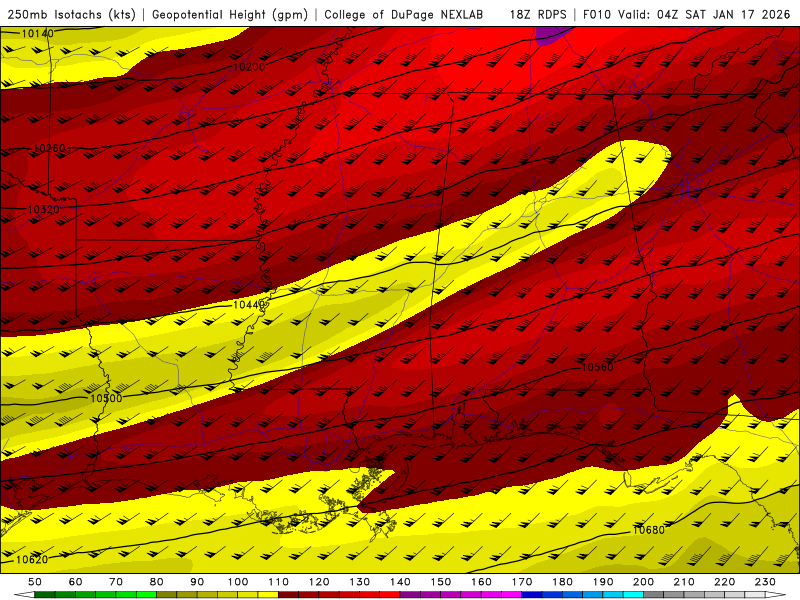Click the 10200 height contour label
The width and height of the screenshot is (800, 600).
click(x=249, y=67)
